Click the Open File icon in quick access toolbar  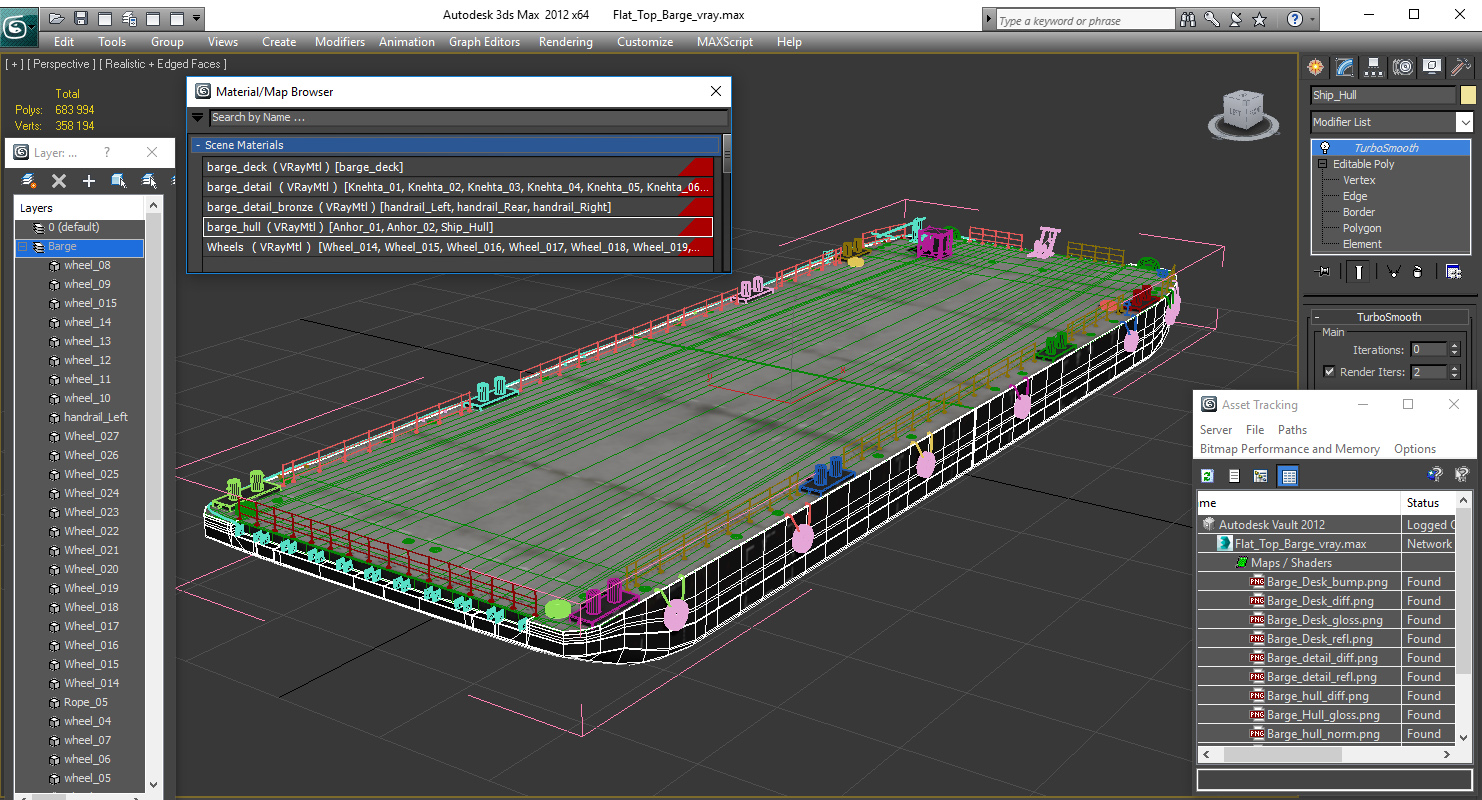coord(57,18)
